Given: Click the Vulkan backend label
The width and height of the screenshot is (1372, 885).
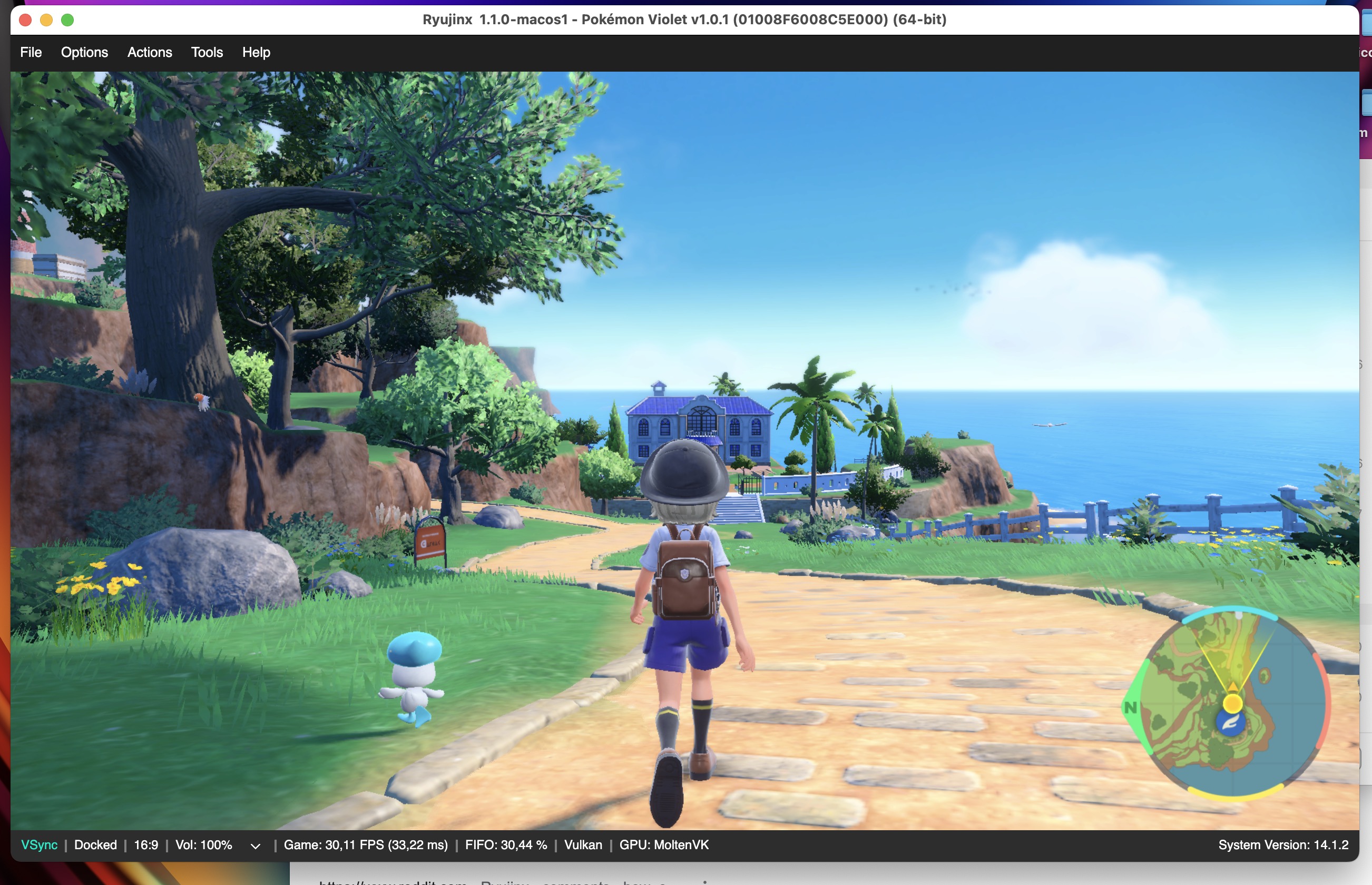Looking at the screenshot, I should tap(583, 845).
